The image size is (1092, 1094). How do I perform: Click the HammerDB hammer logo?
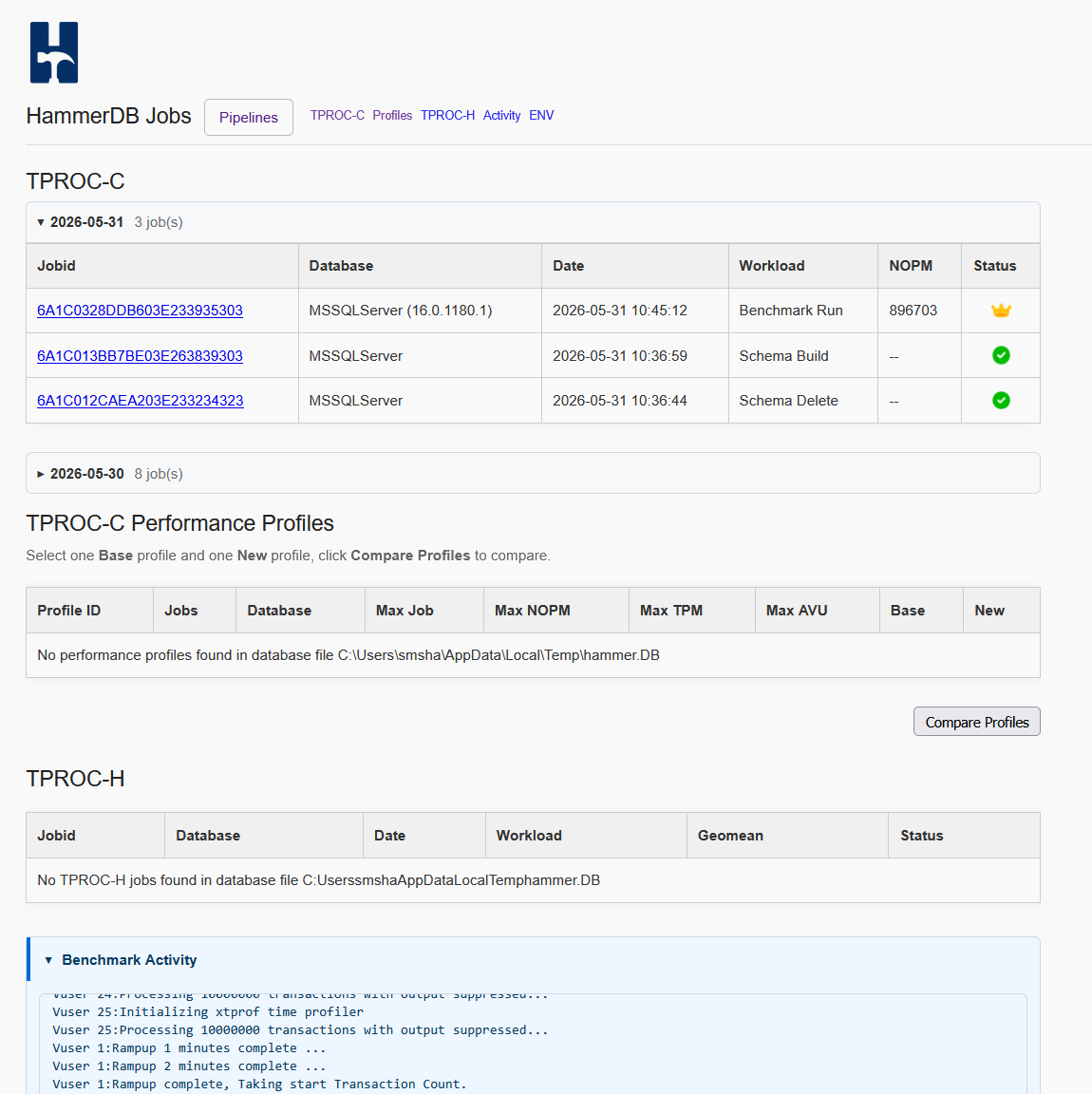click(54, 52)
